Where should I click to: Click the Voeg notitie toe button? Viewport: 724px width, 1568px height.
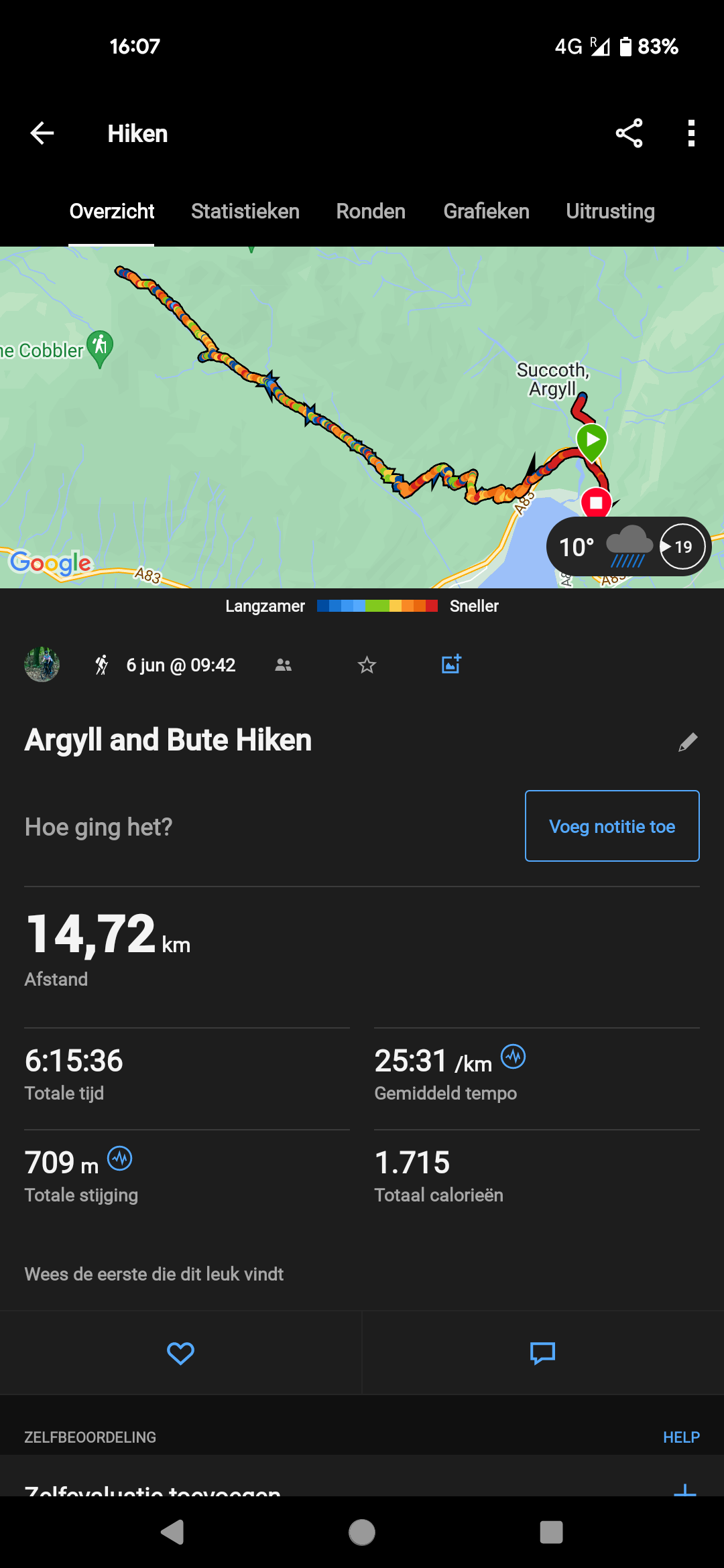612,826
